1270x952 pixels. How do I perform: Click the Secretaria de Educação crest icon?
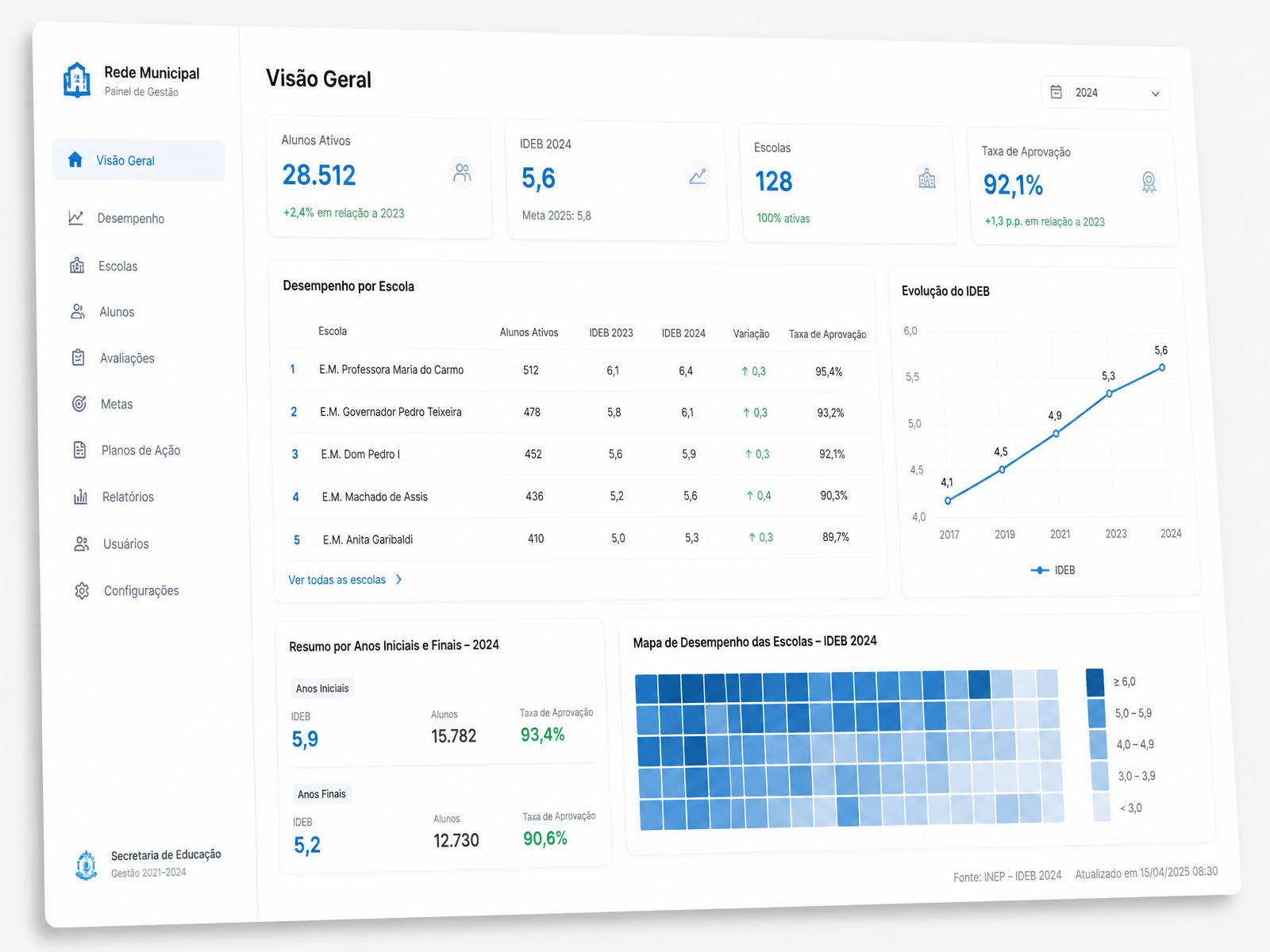pyautogui.click(x=86, y=865)
